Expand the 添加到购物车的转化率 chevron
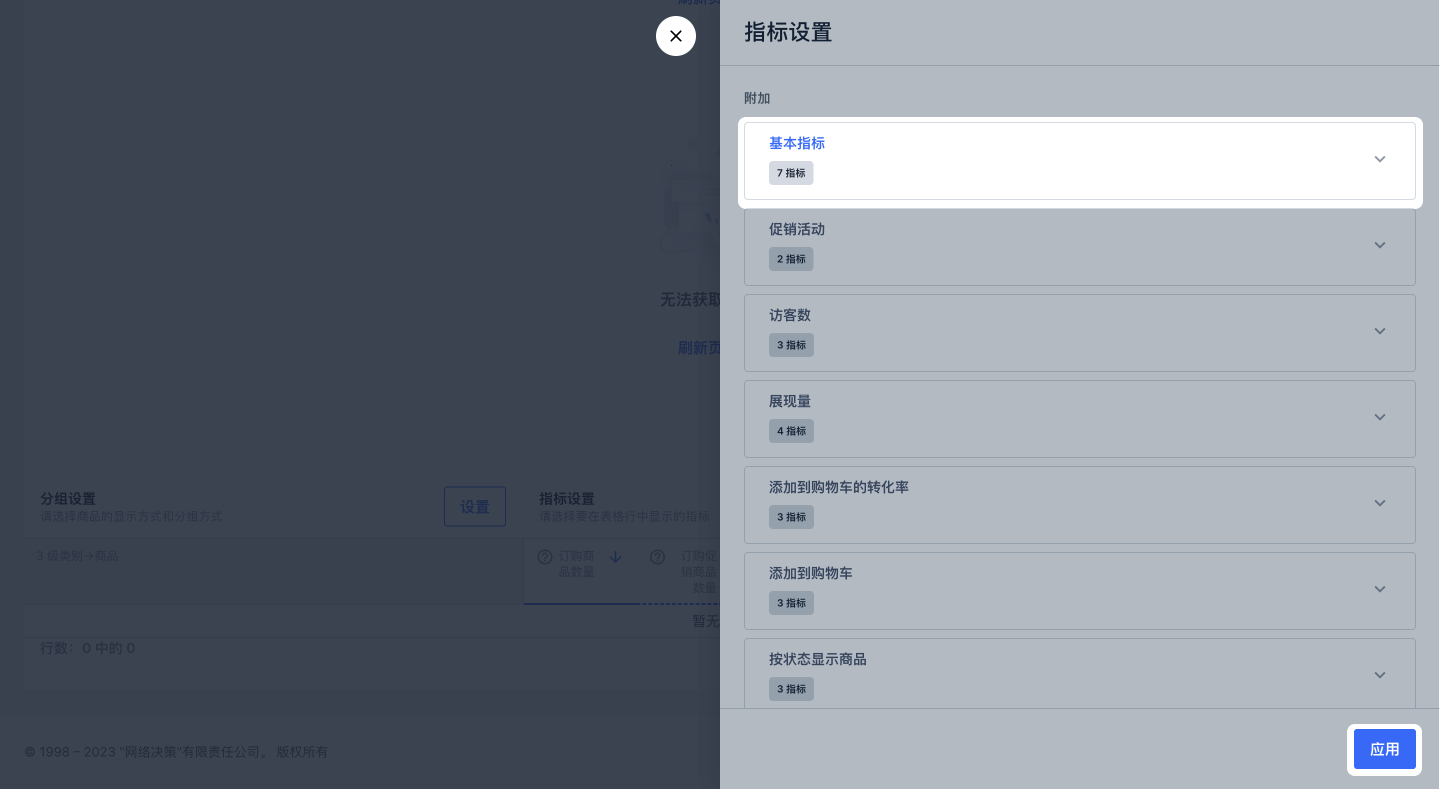1442x789 pixels. pos(1380,504)
